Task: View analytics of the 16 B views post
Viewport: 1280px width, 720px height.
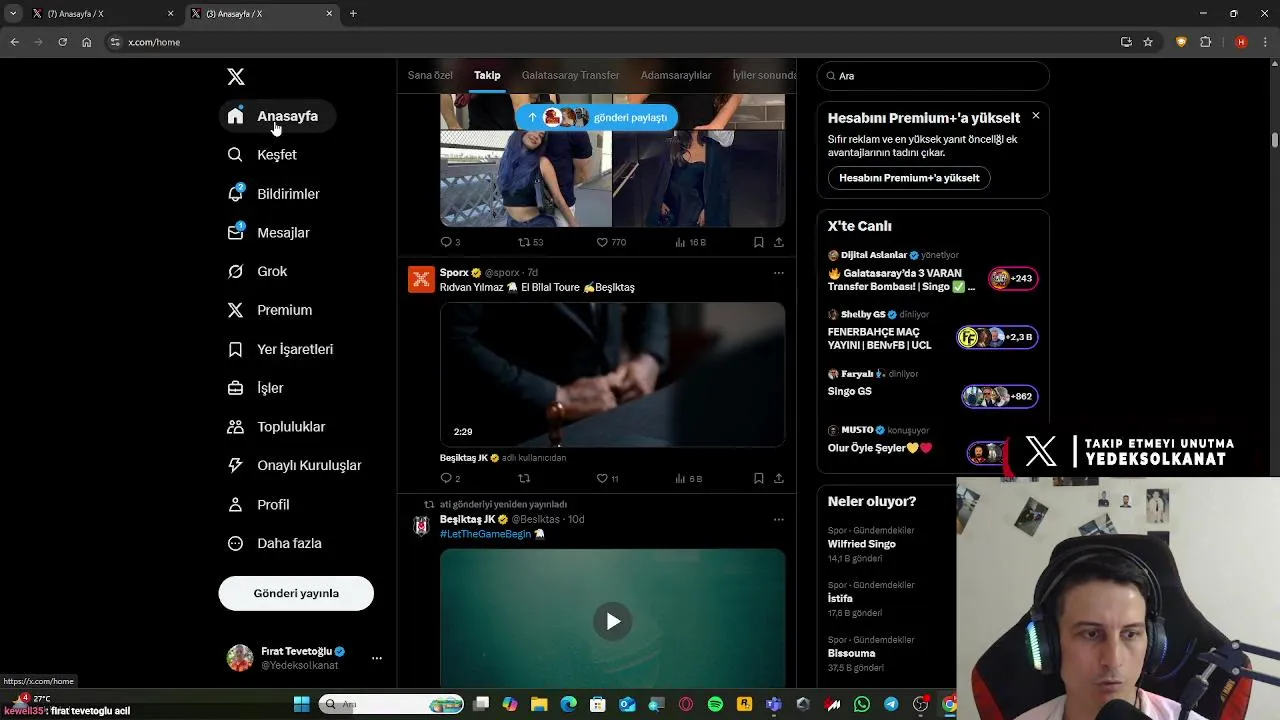Action: click(x=690, y=242)
